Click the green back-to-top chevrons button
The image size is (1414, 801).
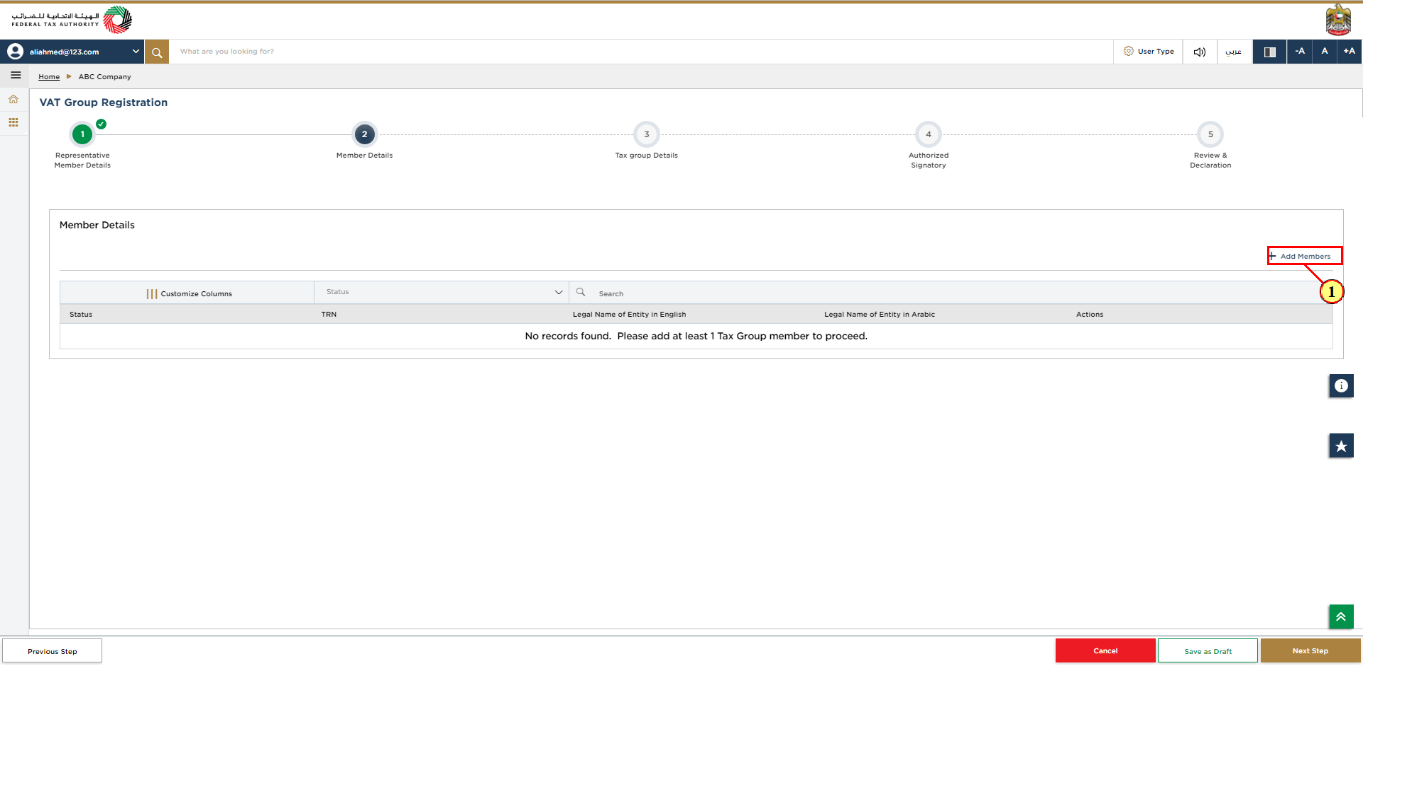(x=1341, y=617)
